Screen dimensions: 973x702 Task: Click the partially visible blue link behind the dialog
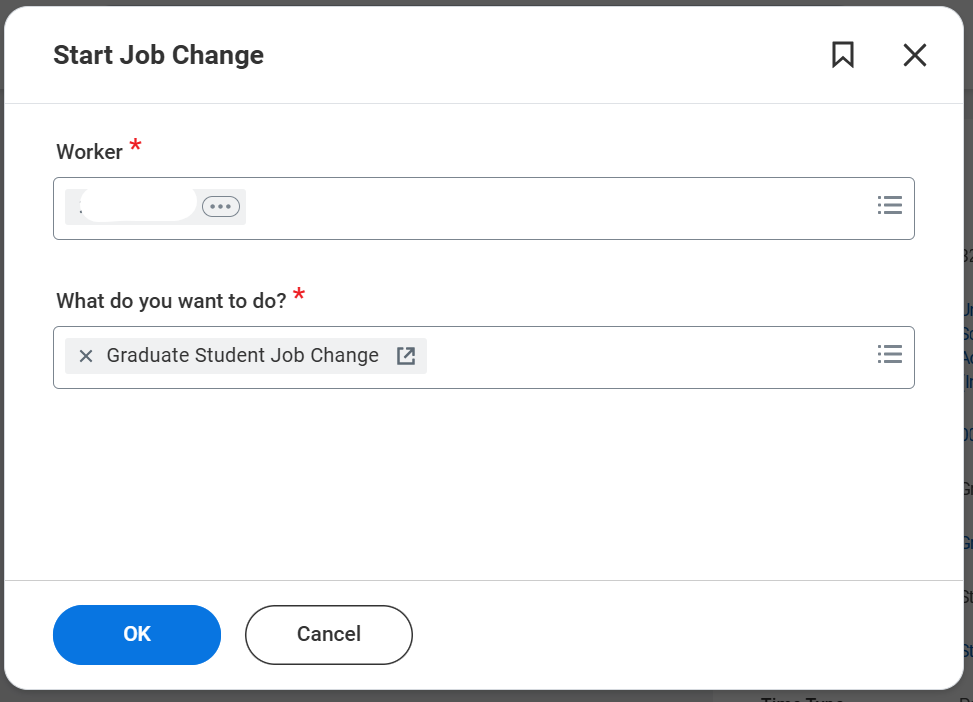click(966, 311)
